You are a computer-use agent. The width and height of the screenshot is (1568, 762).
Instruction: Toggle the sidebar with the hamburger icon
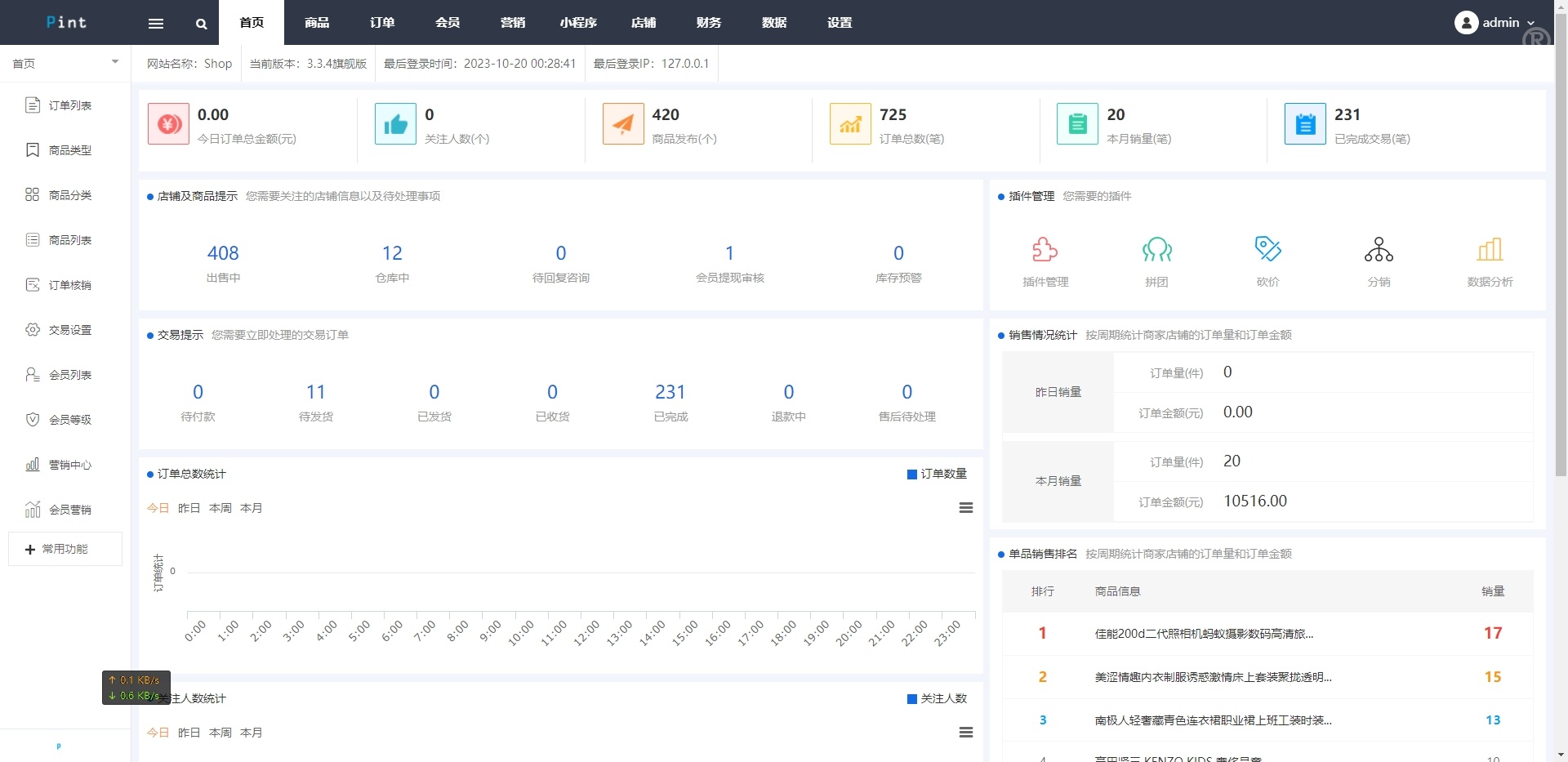click(x=155, y=22)
